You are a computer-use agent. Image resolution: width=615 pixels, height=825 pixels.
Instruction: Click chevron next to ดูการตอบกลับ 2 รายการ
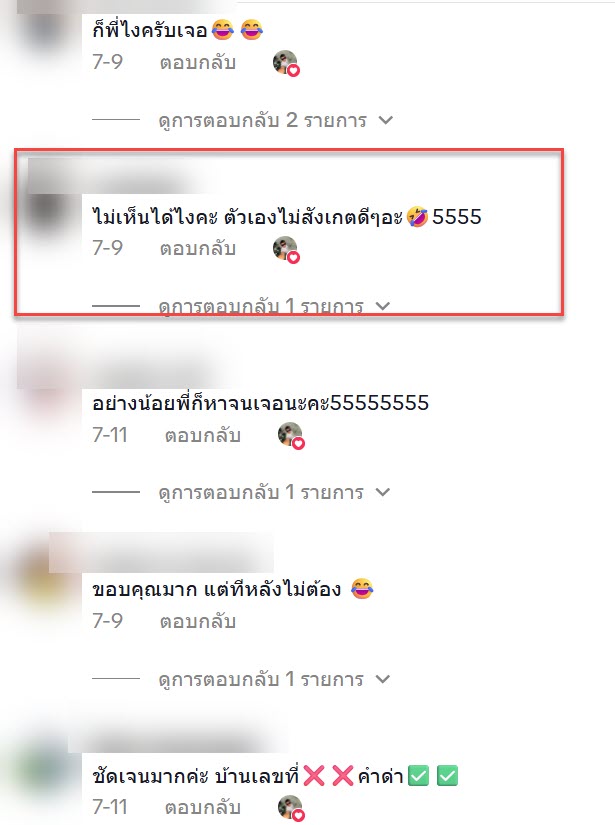pyautogui.click(x=386, y=120)
